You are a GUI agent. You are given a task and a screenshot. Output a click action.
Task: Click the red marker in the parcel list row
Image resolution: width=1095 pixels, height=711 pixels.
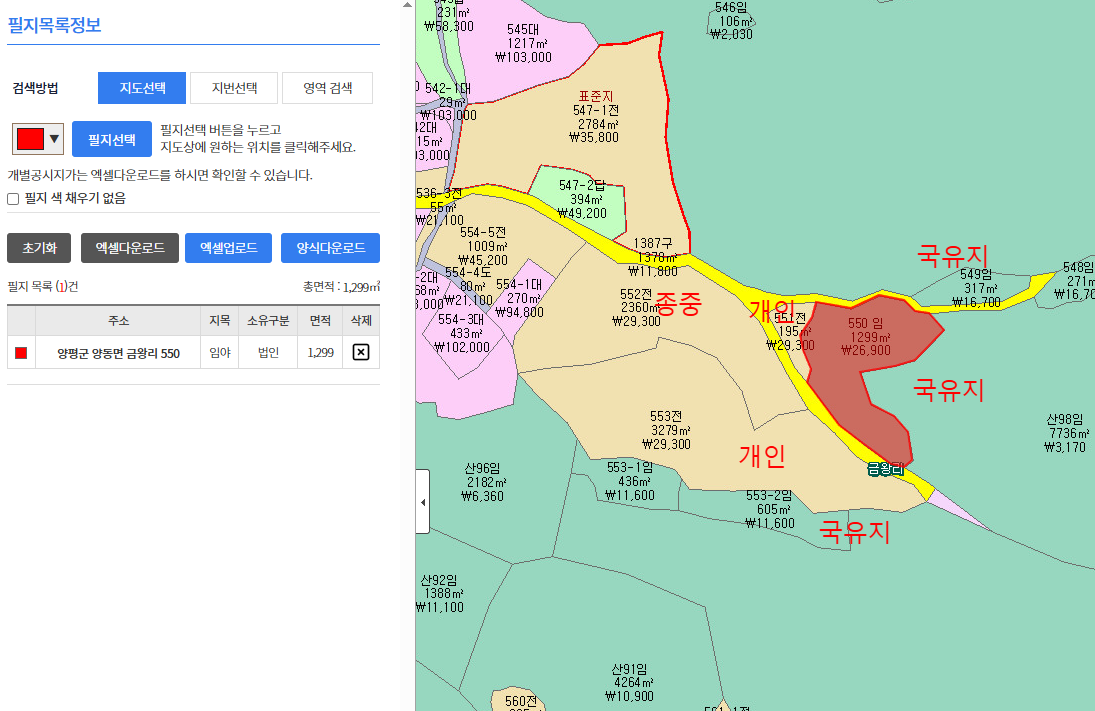click(x=21, y=352)
